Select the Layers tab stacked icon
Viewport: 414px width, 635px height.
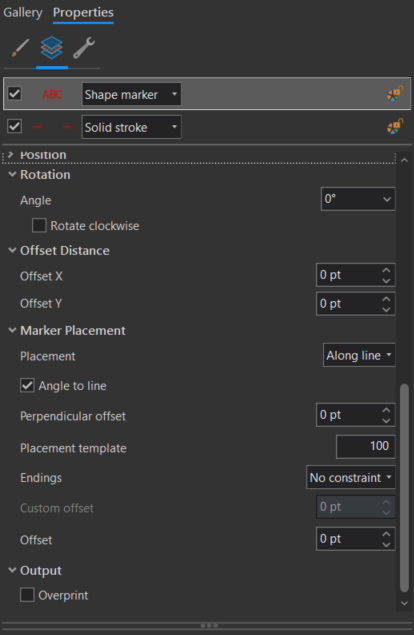pyautogui.click(x=51, y=48)
